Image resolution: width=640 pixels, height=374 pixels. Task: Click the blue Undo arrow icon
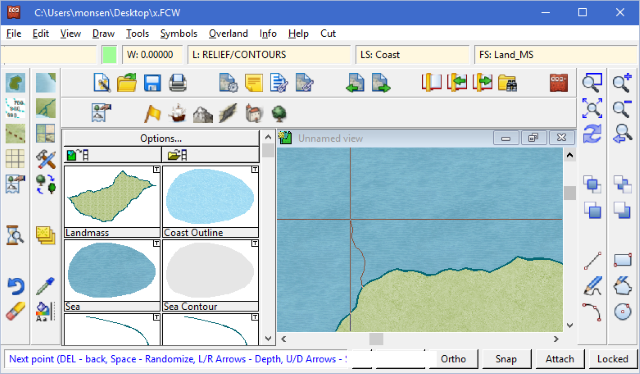[x=16, y=286]
